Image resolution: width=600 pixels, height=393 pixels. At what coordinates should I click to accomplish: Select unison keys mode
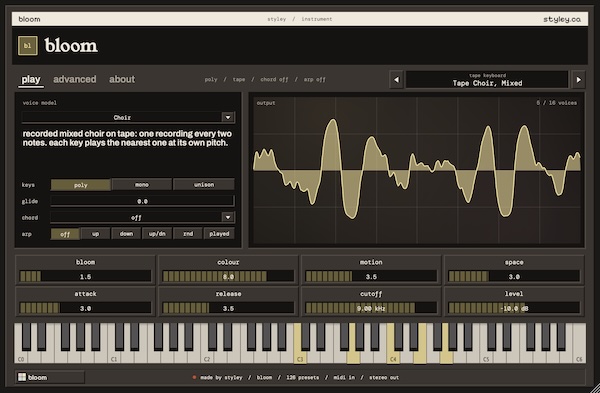point(204,185)
